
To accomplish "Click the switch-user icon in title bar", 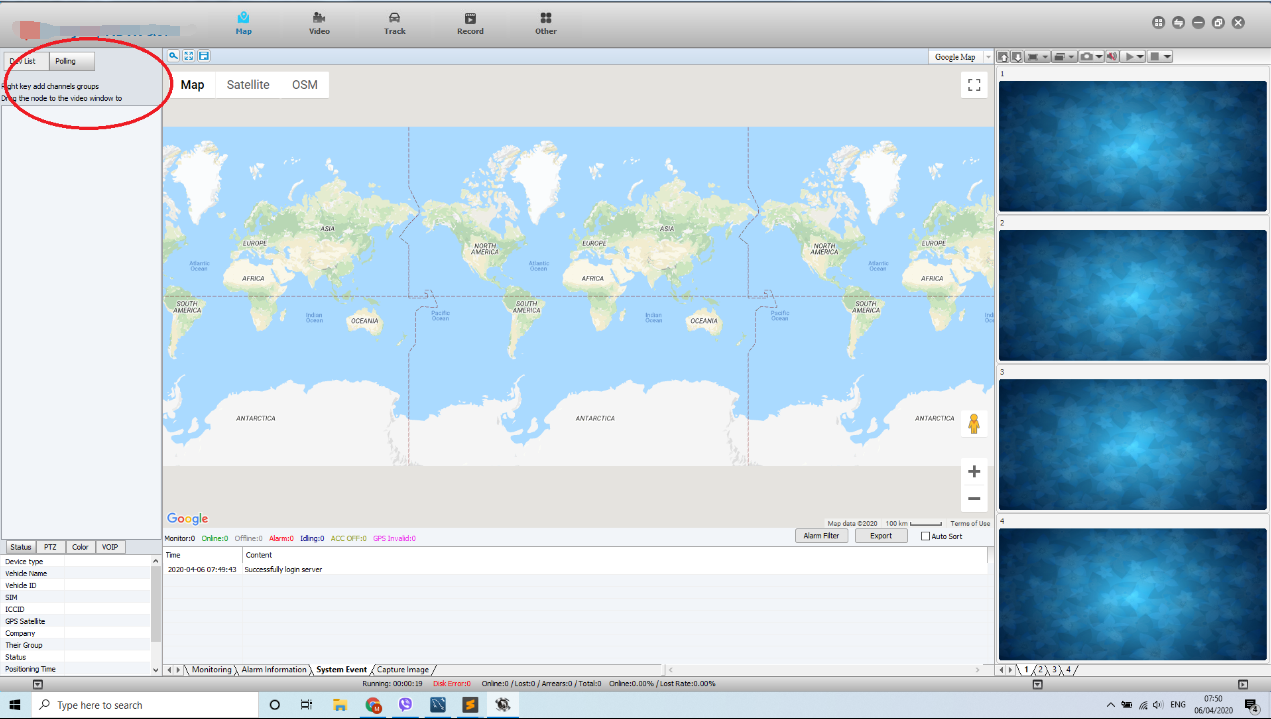I will click(1178, 22).
